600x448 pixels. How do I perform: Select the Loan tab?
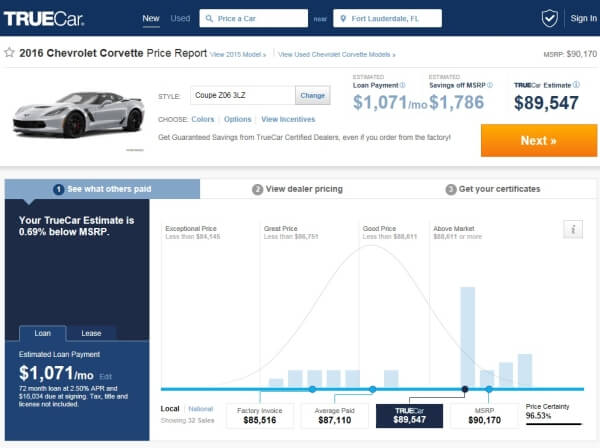(x=42, y=333)
